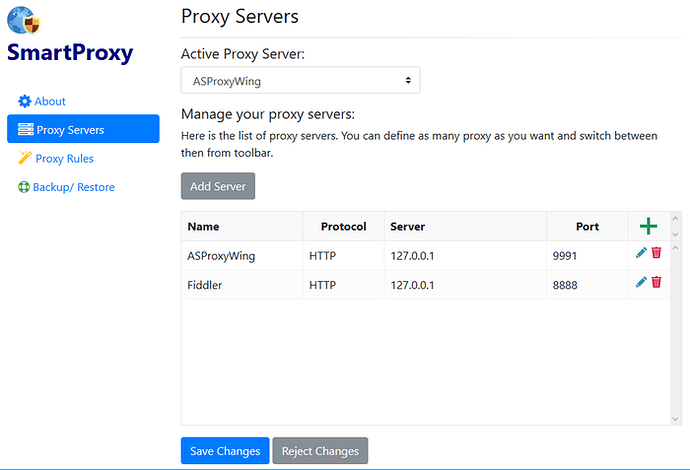The height and width of the screenshot is (470, 690).
Task: Delete ASProxyWing server with trash icon
Action: 657,254
